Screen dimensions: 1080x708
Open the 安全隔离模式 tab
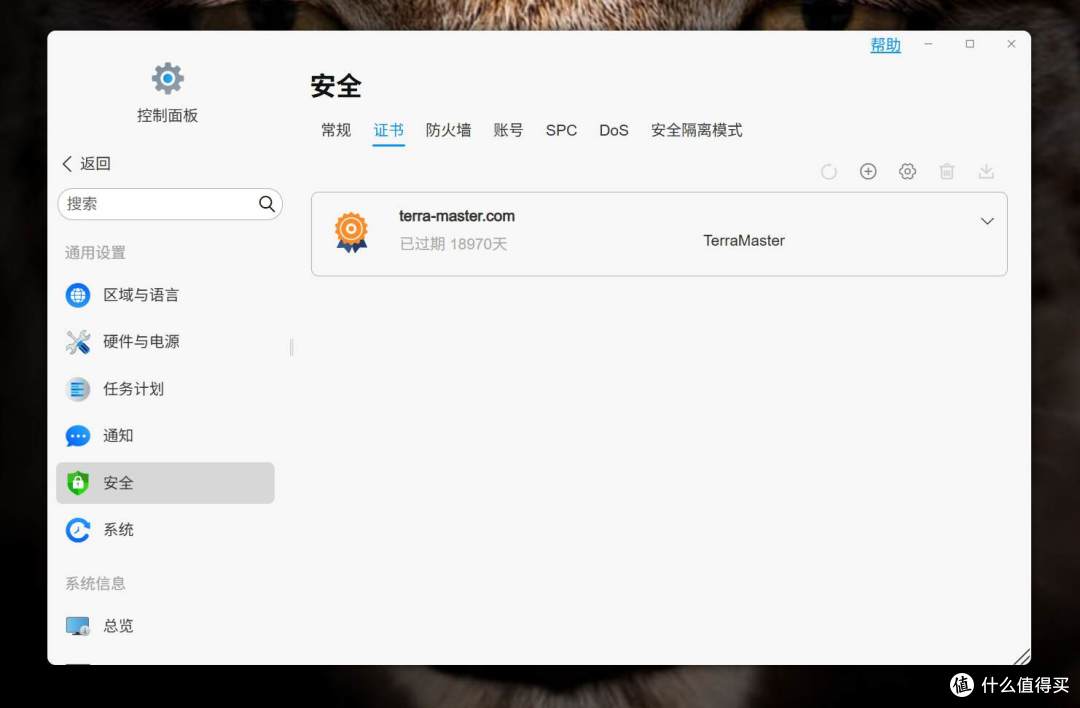pyautogui.click(x=696, y=130)
